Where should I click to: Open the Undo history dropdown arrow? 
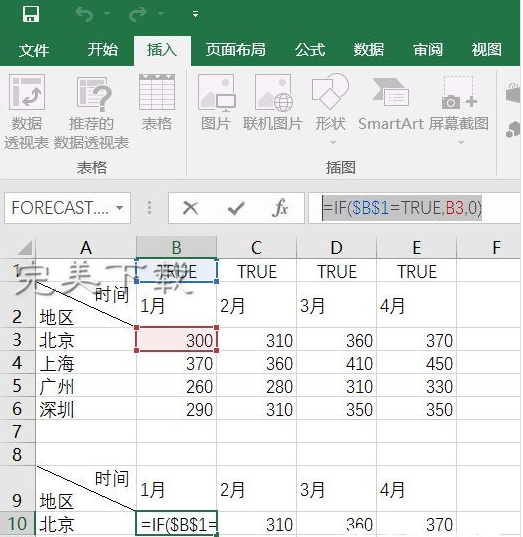pyautogui.click(x=107, y=14)
